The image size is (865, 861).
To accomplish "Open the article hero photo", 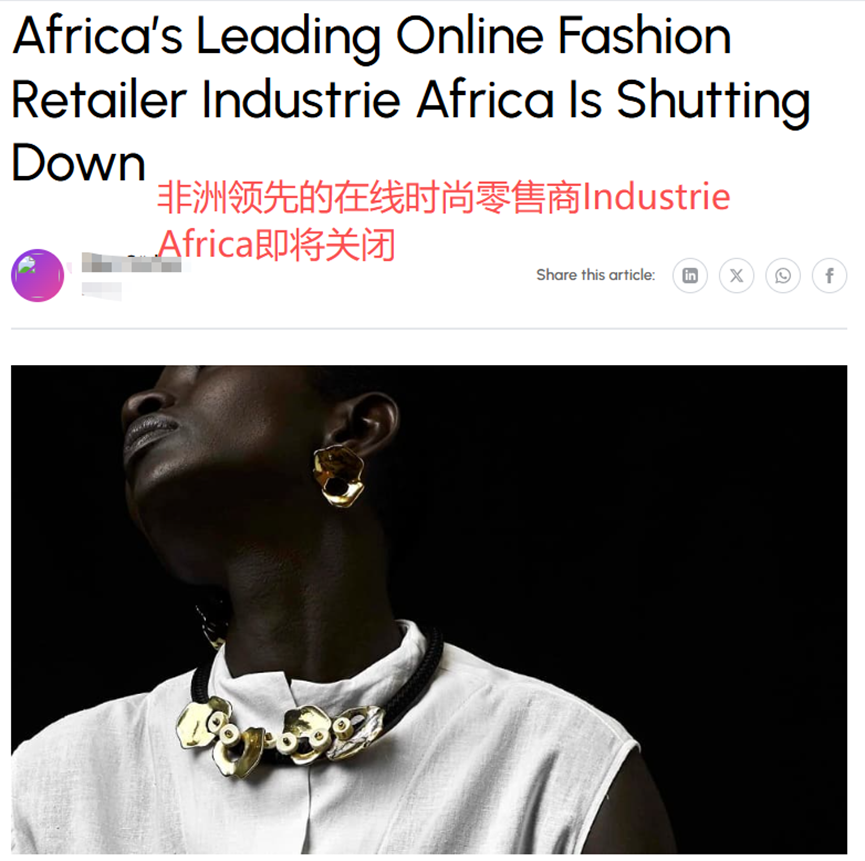I will click(429, 609).
